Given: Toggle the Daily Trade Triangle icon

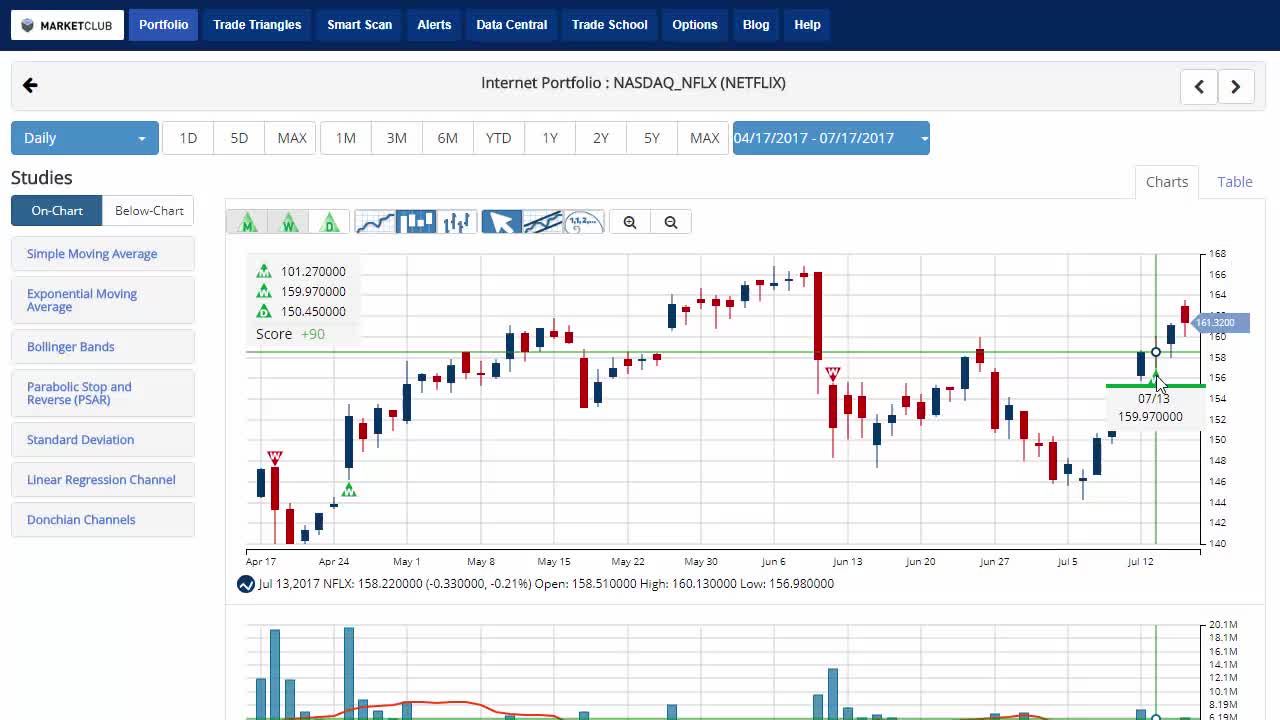Looking at the screenshot, I should click(x=330, y=222).
